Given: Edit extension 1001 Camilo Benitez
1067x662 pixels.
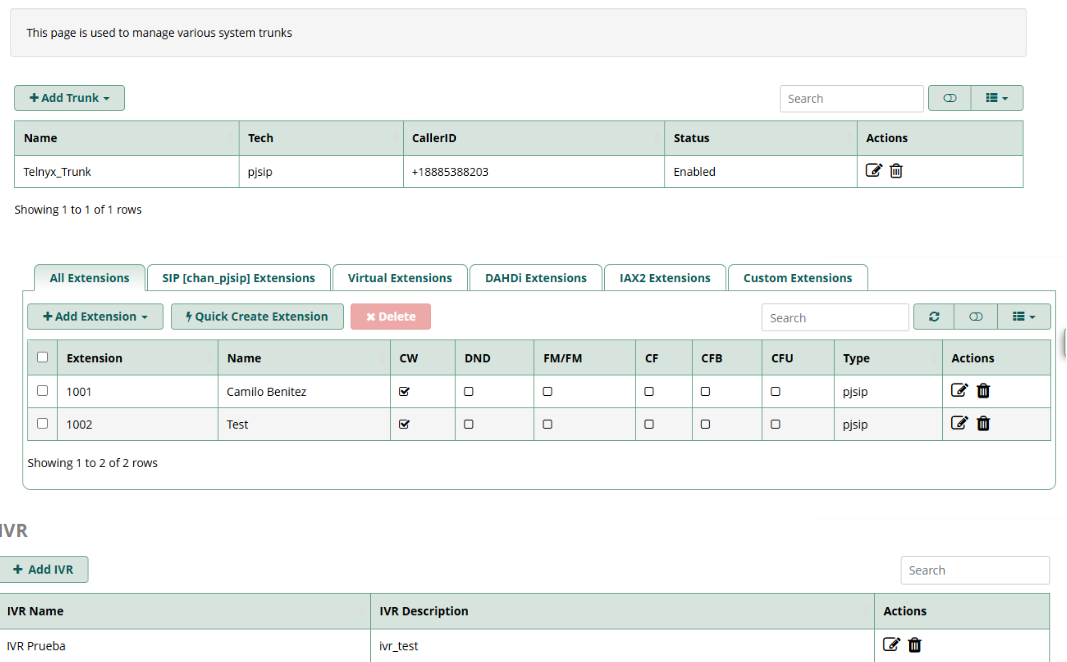Looking at the screenshot, I should 959,391.
